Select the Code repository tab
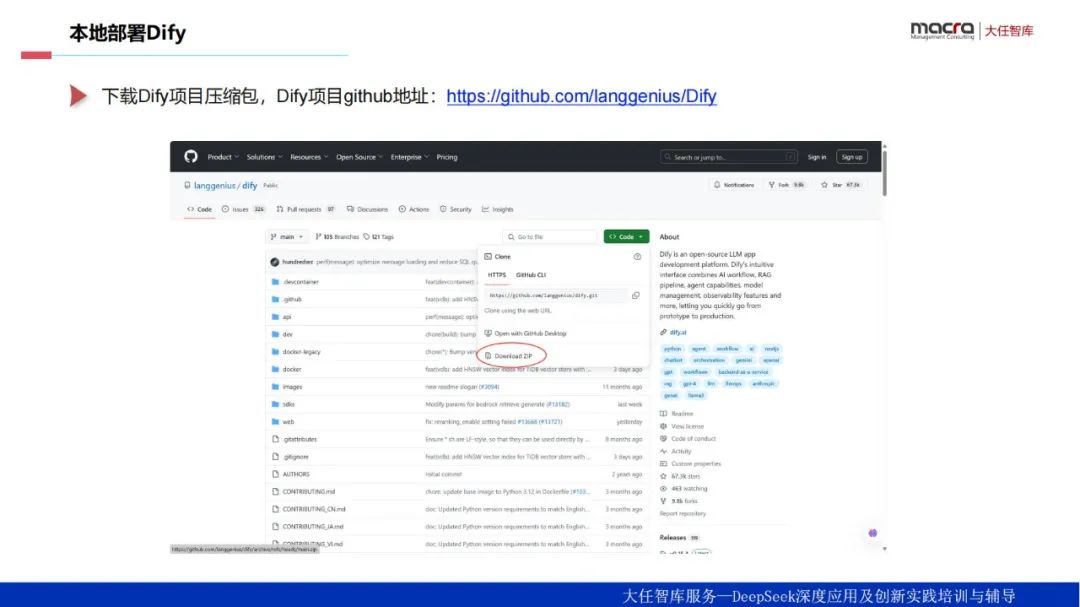1080x607 pixels. click(200, 209)
